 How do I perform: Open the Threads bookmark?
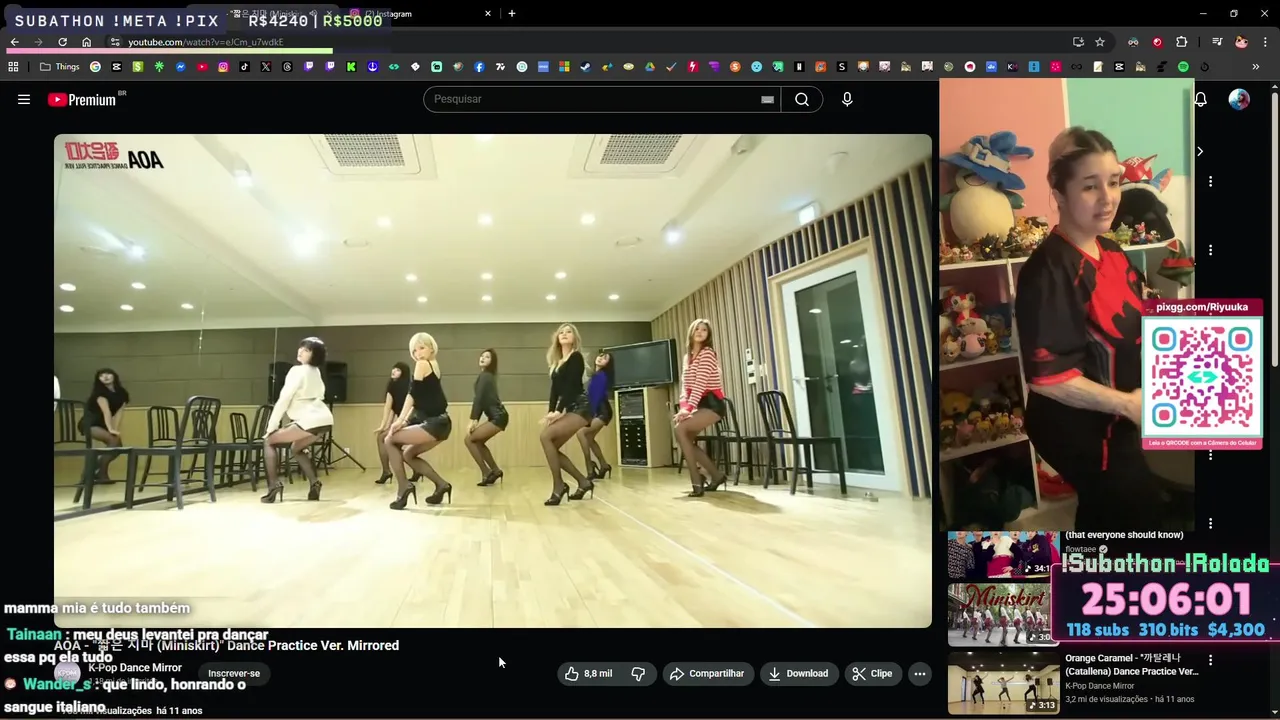point(287,67)
